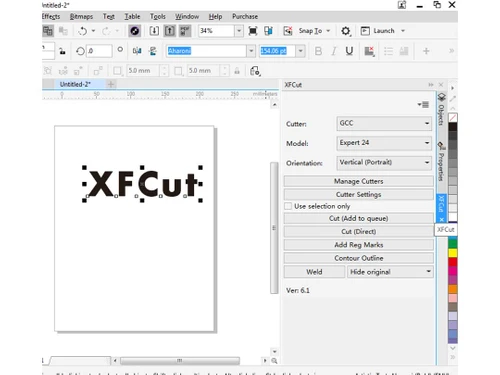This screenshot has width=500, height=375.
Task: Open the Orientation Vertical (Portrait) dropdown
Action: coord(384,163)
